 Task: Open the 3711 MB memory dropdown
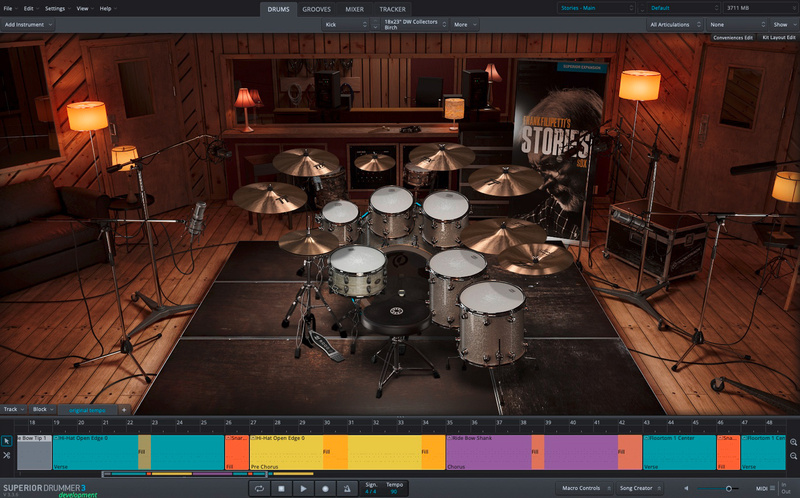[760, 8]
